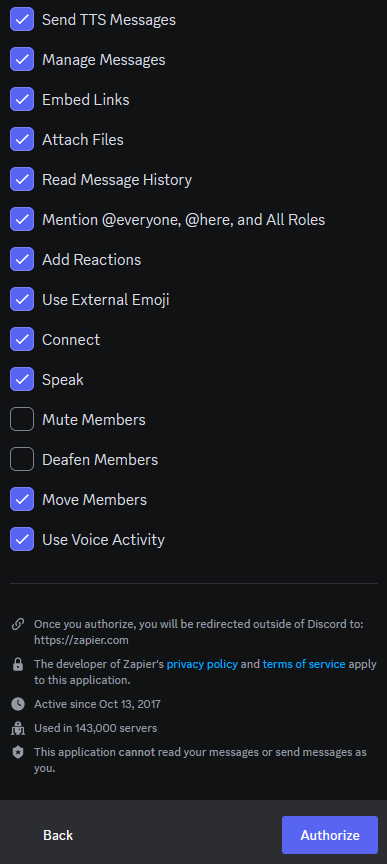Image resolution: width=387 pixels, height=864 pixels.
Task: Open the privacy policy link
Action: pyautogui.click(x=202, y=664)
